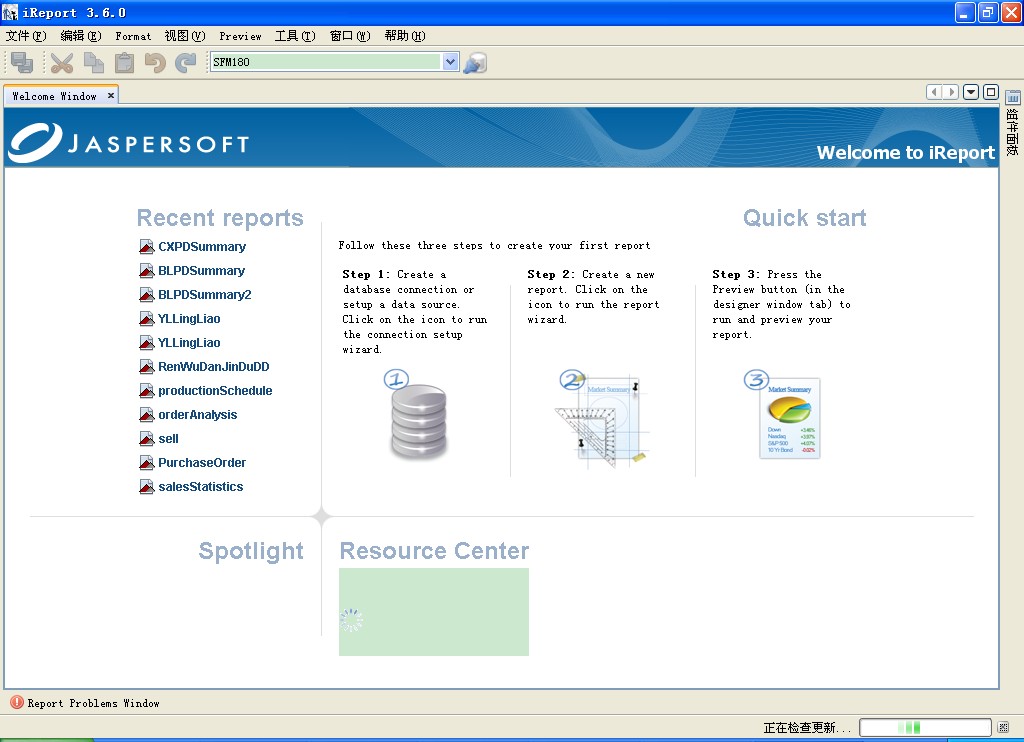Image resolution: width=1024 pixels, height=742 pixels.
Task: Click the Report Problems Window label
Action: 93,703
